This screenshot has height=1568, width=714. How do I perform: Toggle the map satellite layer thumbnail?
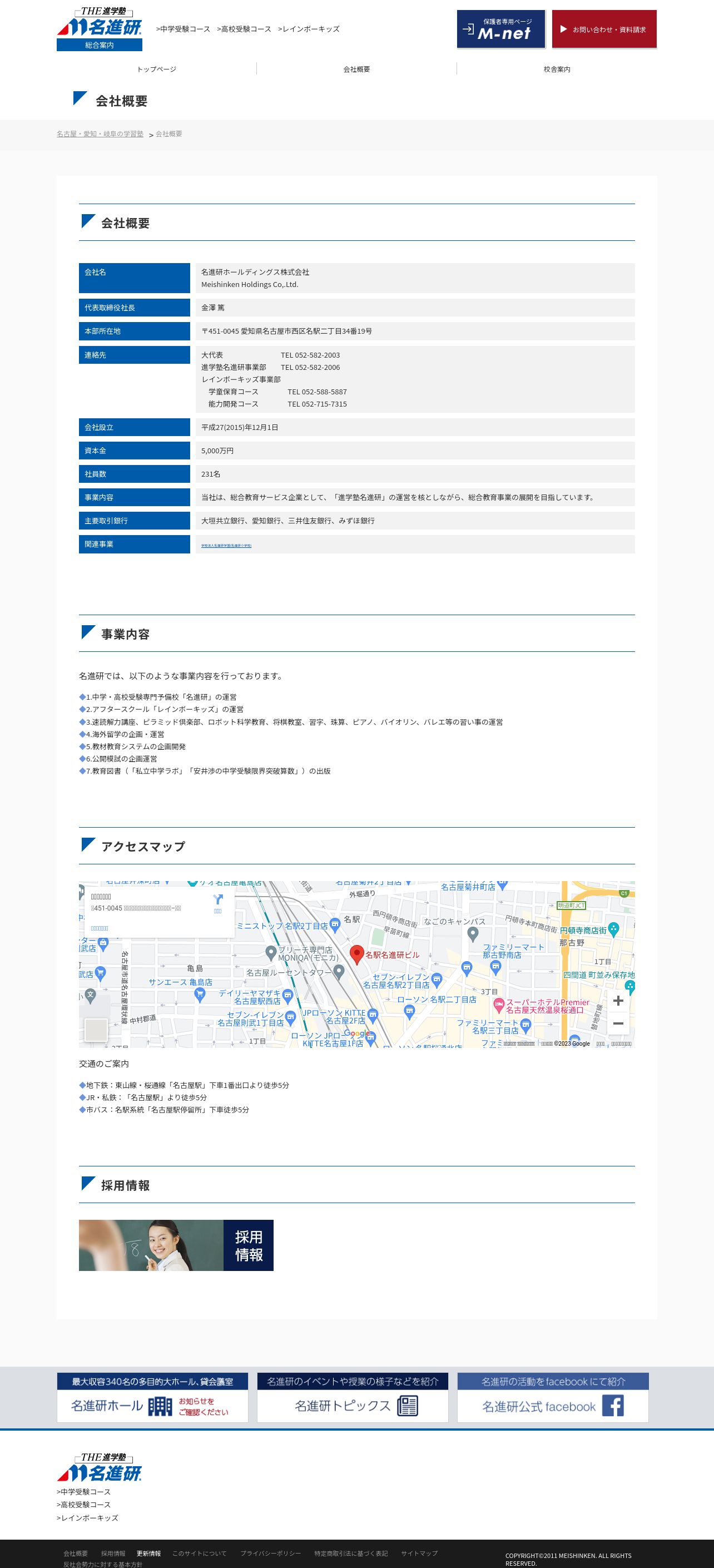coord(96,1030)
